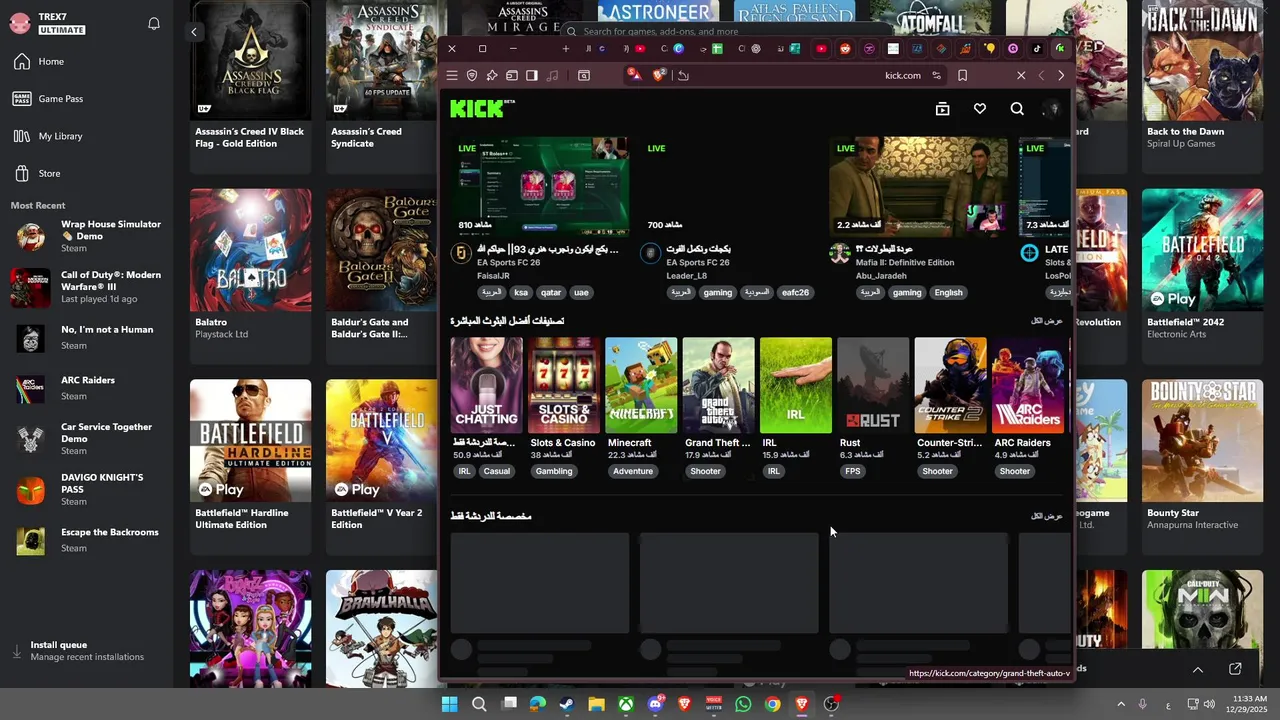Open a new browser tab with plus

click(565, 48)
